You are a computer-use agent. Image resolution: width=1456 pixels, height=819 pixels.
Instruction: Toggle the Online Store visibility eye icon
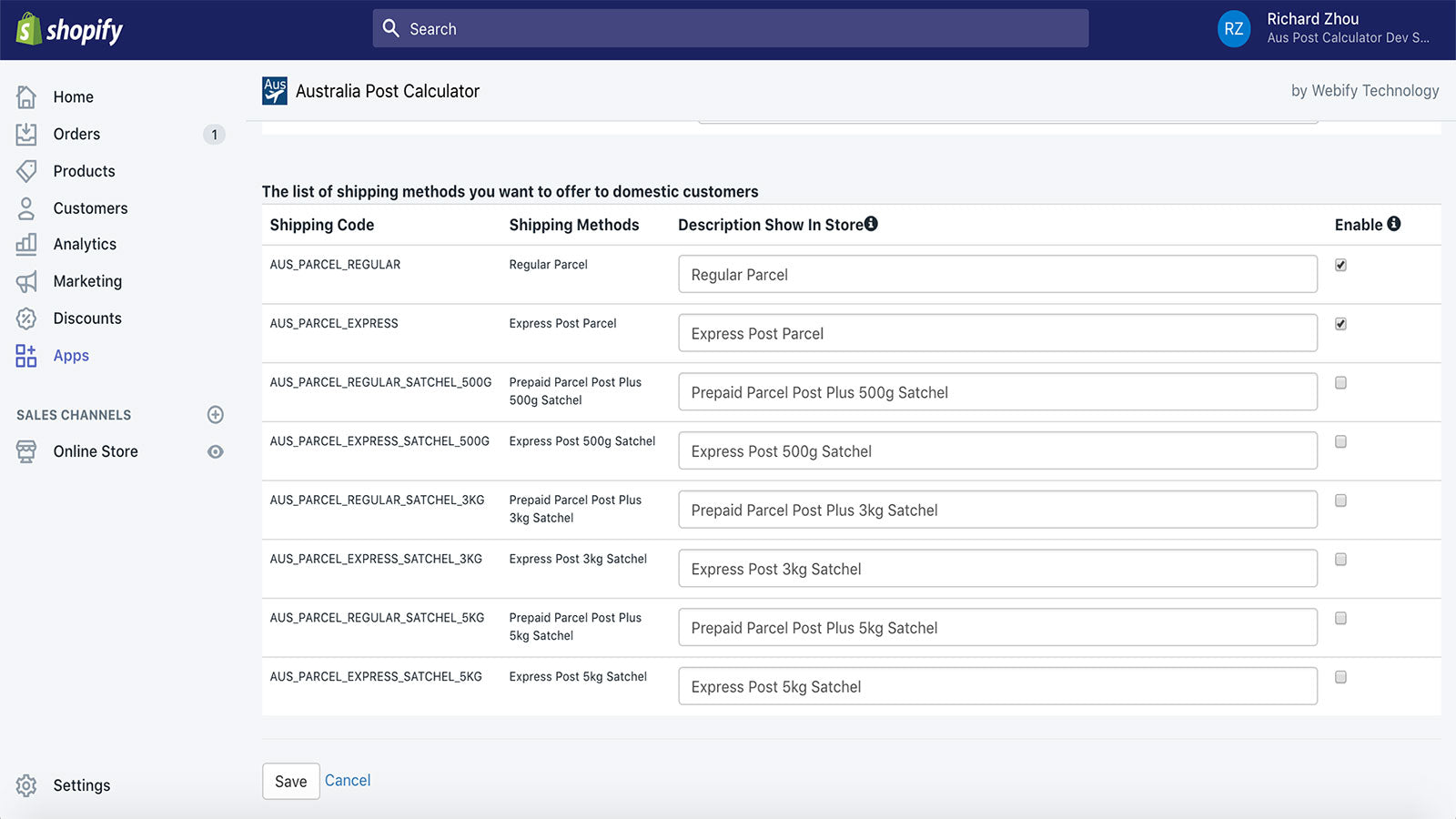(215, 451)
